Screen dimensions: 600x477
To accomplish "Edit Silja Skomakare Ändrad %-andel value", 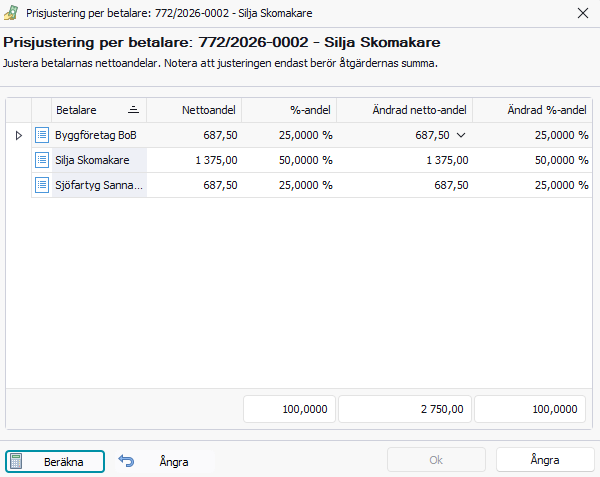I will point(532,160).
